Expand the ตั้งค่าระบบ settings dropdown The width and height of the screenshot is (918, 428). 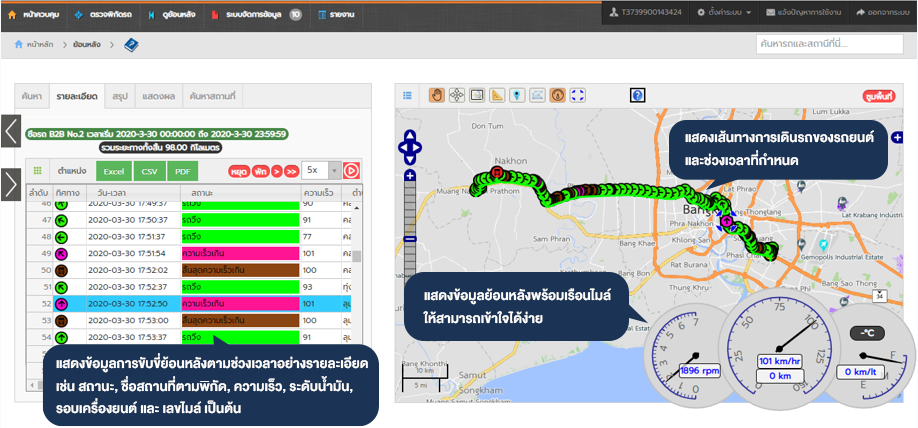click(x=724, y=12)
